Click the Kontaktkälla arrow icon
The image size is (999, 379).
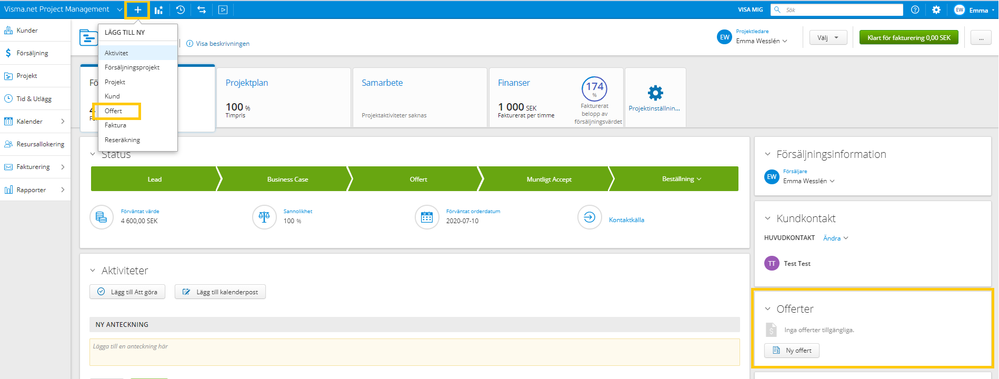(x=589, y=217)
